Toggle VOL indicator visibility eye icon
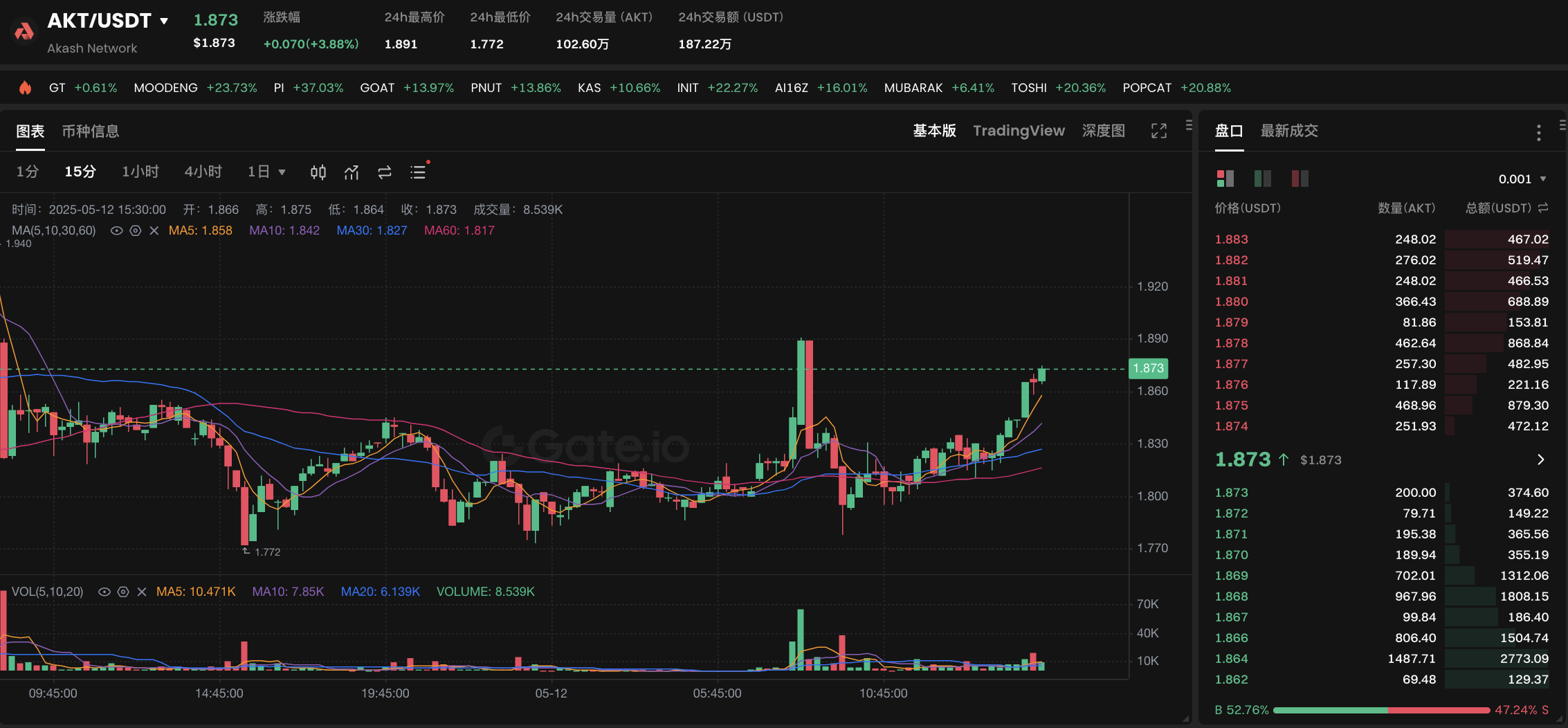 [x=104, y=592]
